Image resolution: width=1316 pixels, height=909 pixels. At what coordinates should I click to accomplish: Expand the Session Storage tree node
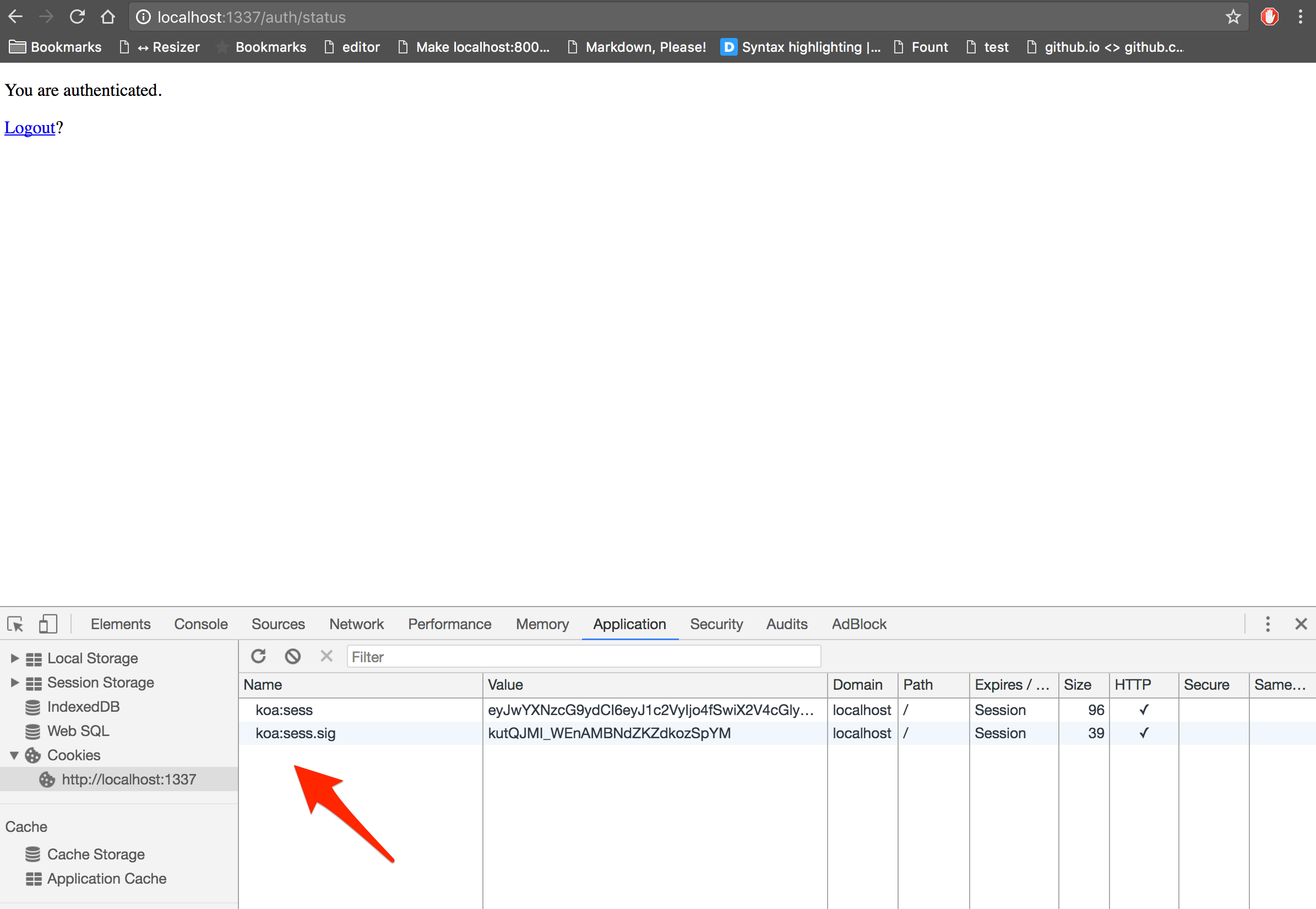[x=15, y=683]
